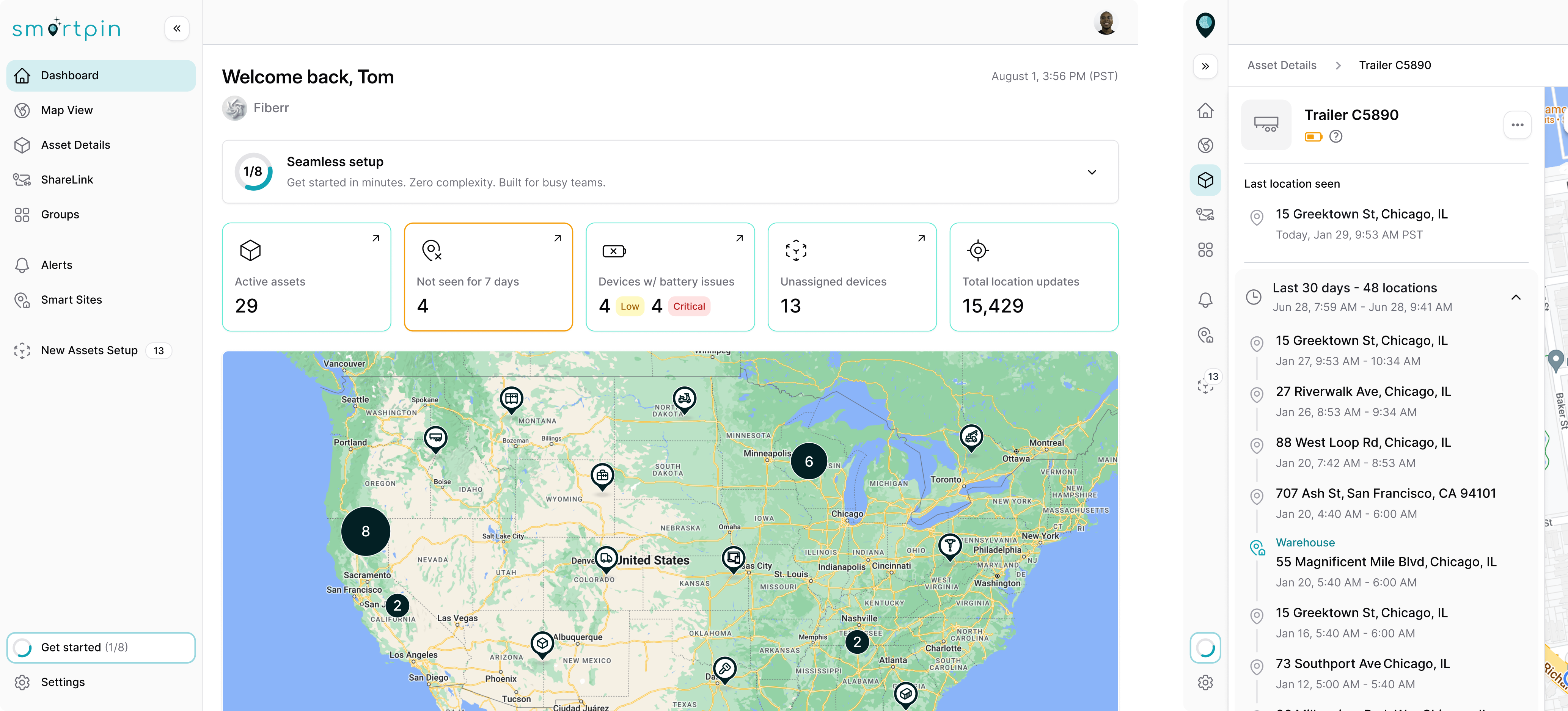Click the smartpin pin logo in the right panel
This screenshot has height=711, width=1568.
(1205, 25)
